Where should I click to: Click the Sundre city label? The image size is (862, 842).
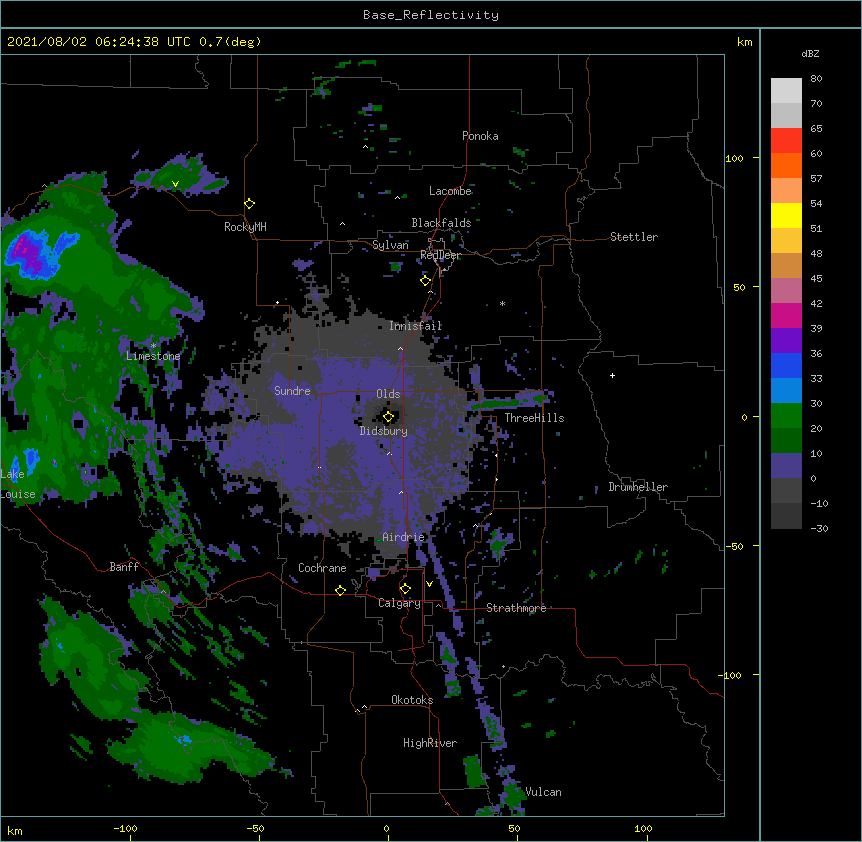pyautogui.click(x=292, y=391)
